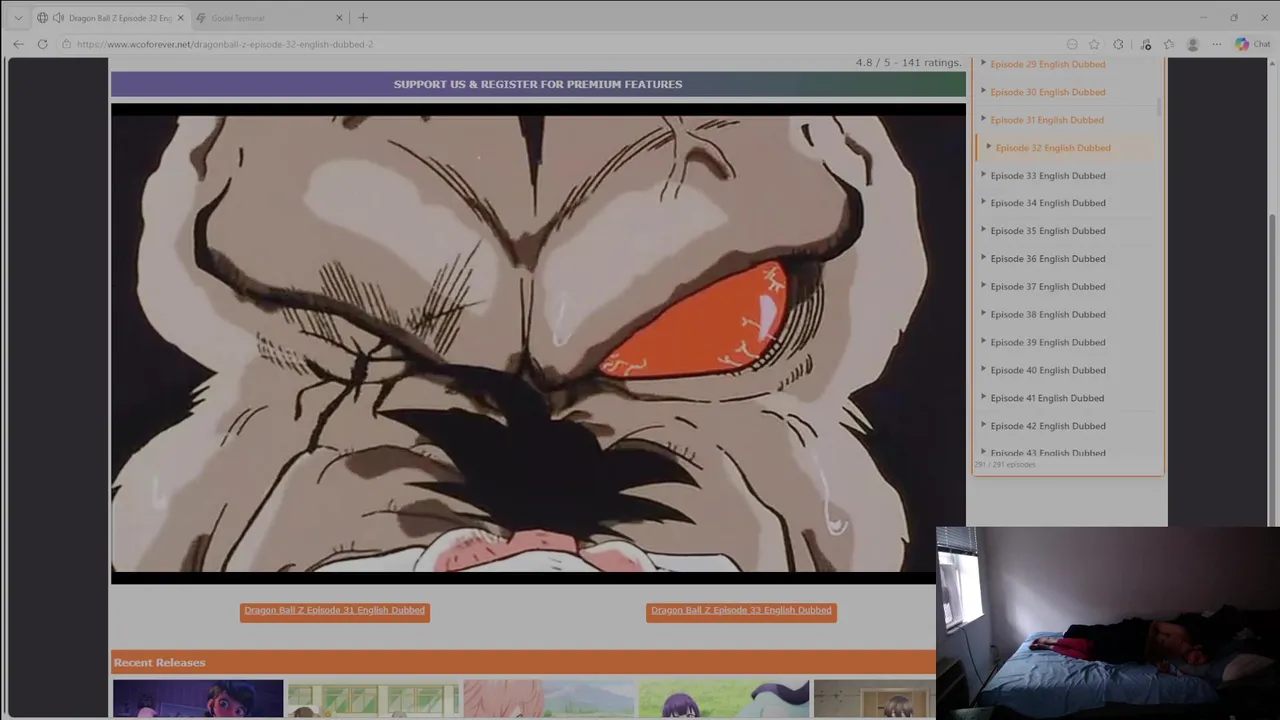View site information lock icon
Image resolution: width=1280 pixels, height=720 pixels.
66,44
